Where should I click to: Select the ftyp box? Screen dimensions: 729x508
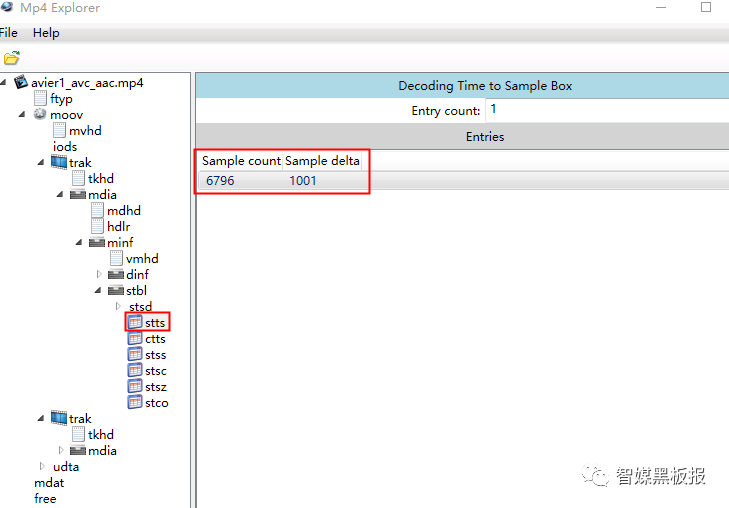pos(61,99)
